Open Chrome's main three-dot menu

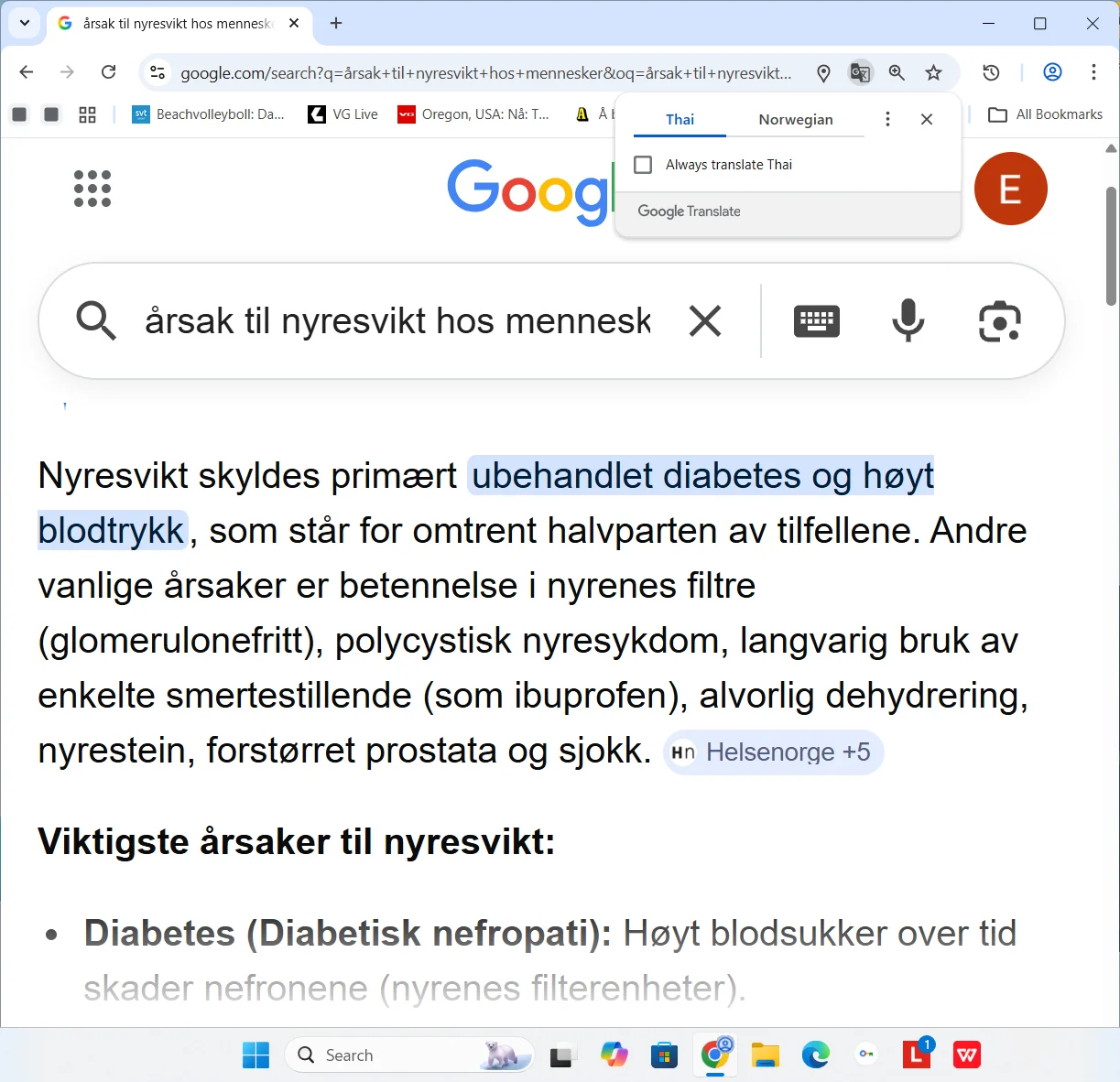point(1094,72)
